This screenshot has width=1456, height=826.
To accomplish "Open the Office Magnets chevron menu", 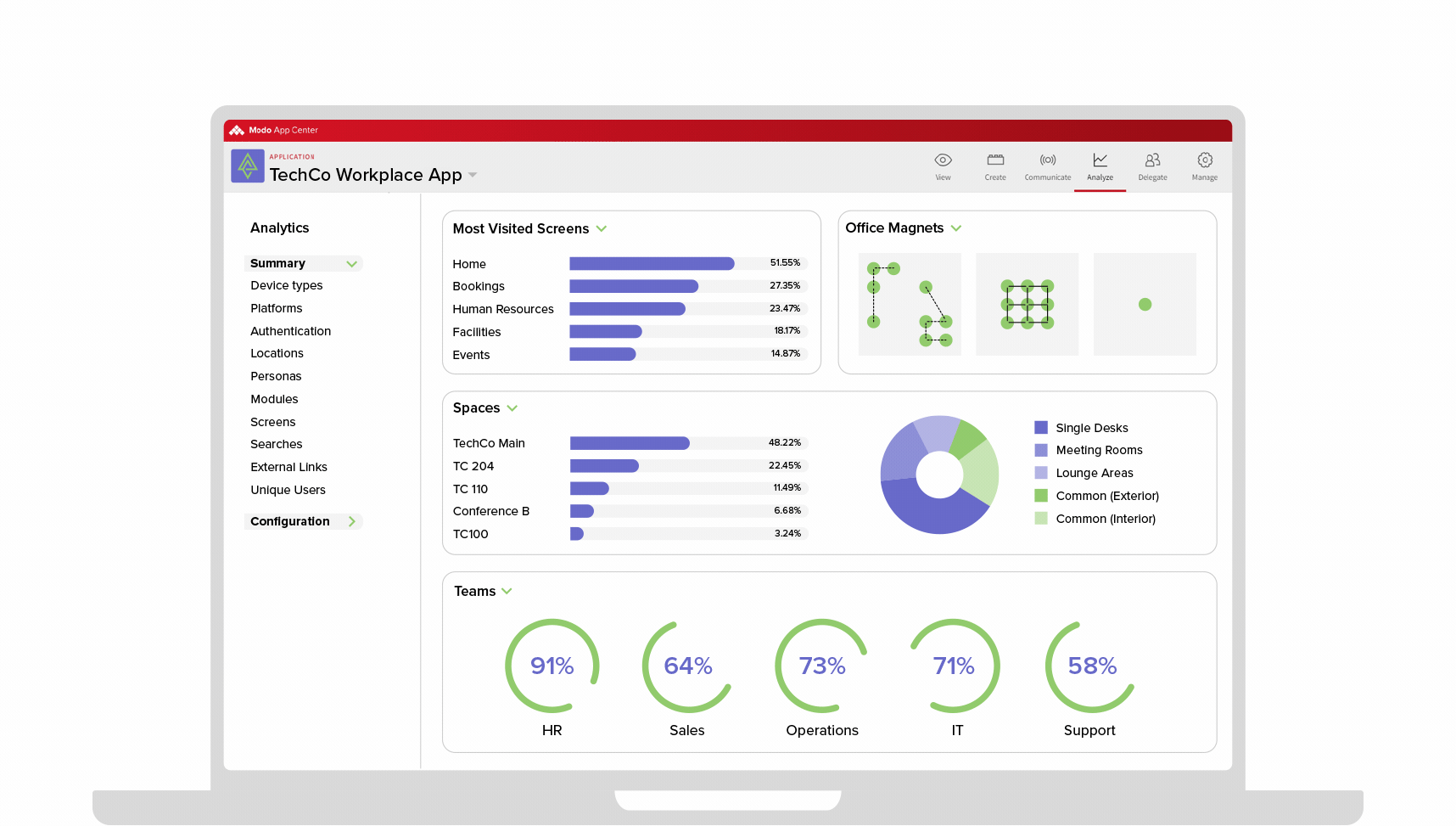I will coord(956,228).
